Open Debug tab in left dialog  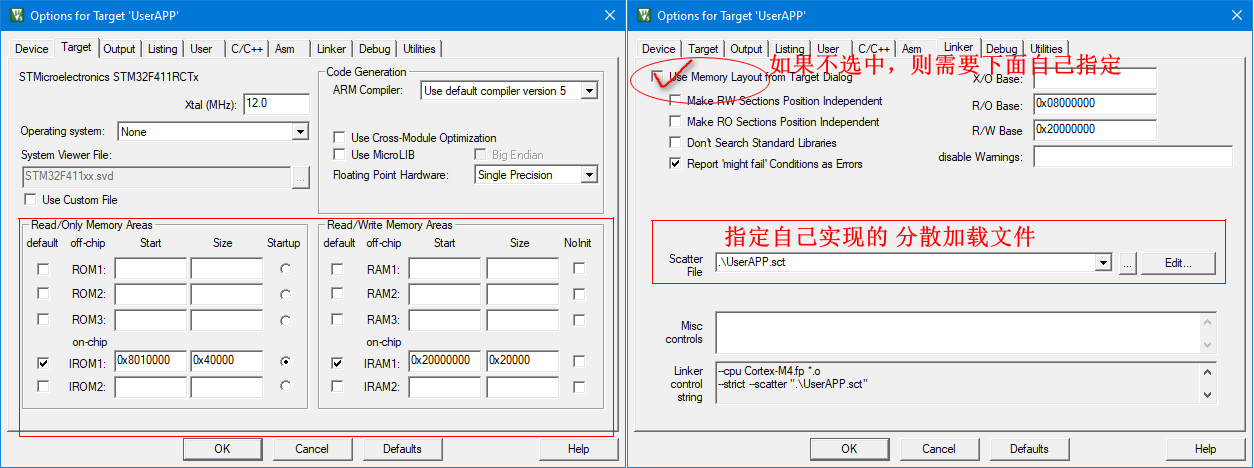374,49
